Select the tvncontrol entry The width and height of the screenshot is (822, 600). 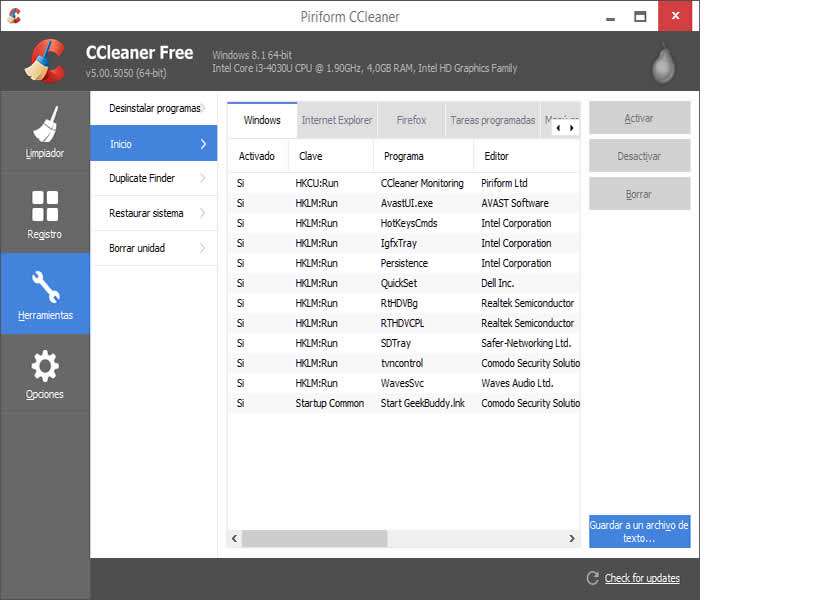[x=402, y=363]
